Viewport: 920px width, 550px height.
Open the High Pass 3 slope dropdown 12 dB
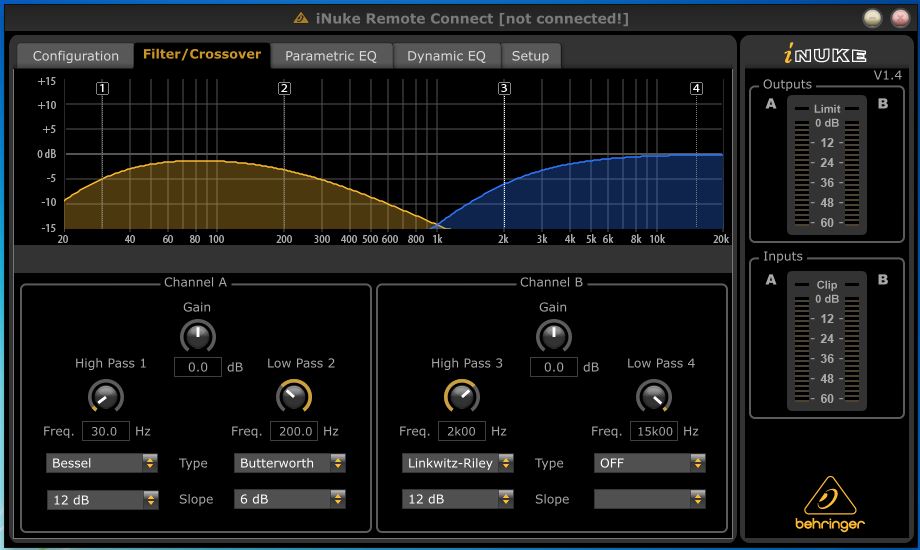(x=458, y=499)
